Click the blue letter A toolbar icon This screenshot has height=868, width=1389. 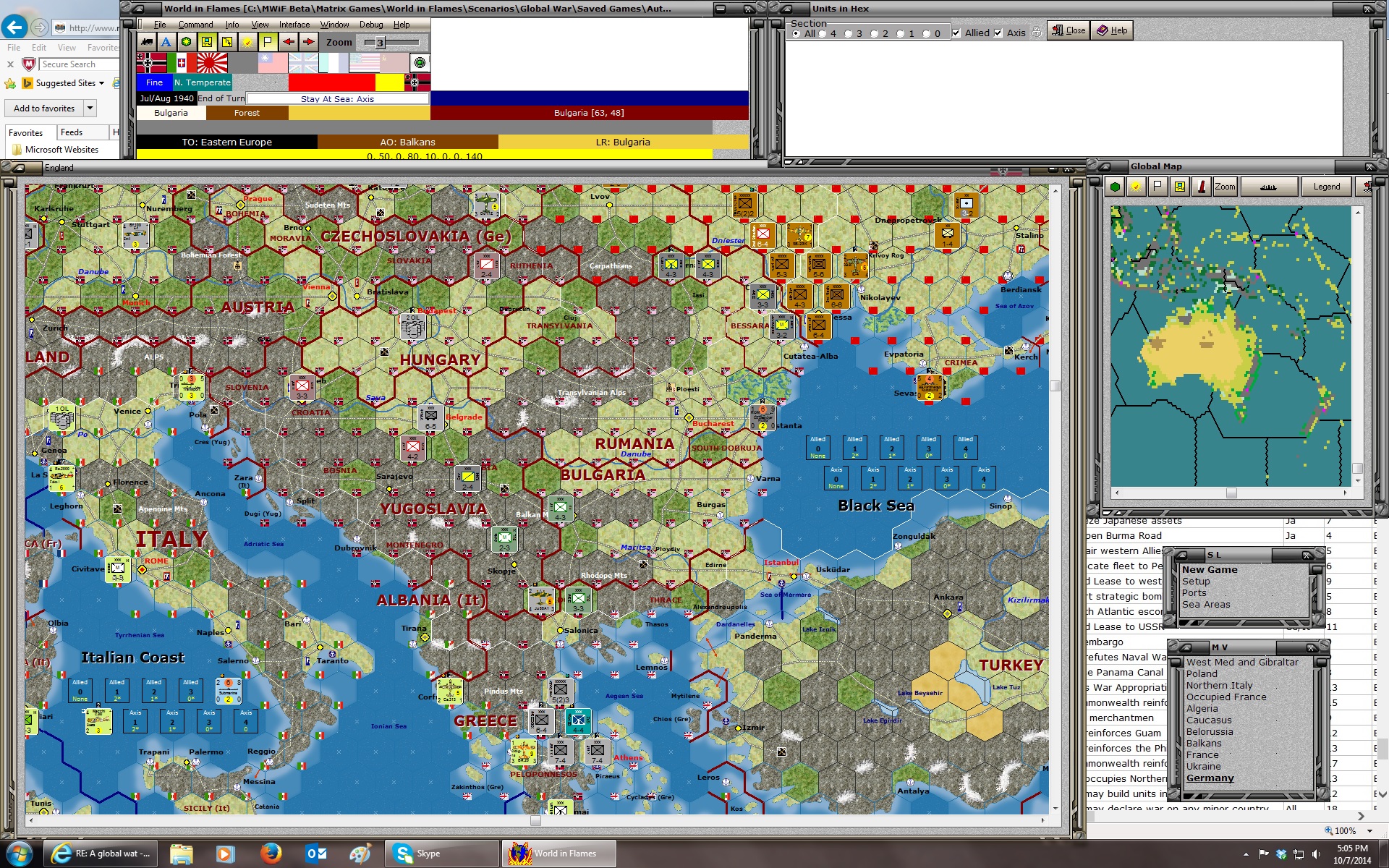tap(166, 42)
